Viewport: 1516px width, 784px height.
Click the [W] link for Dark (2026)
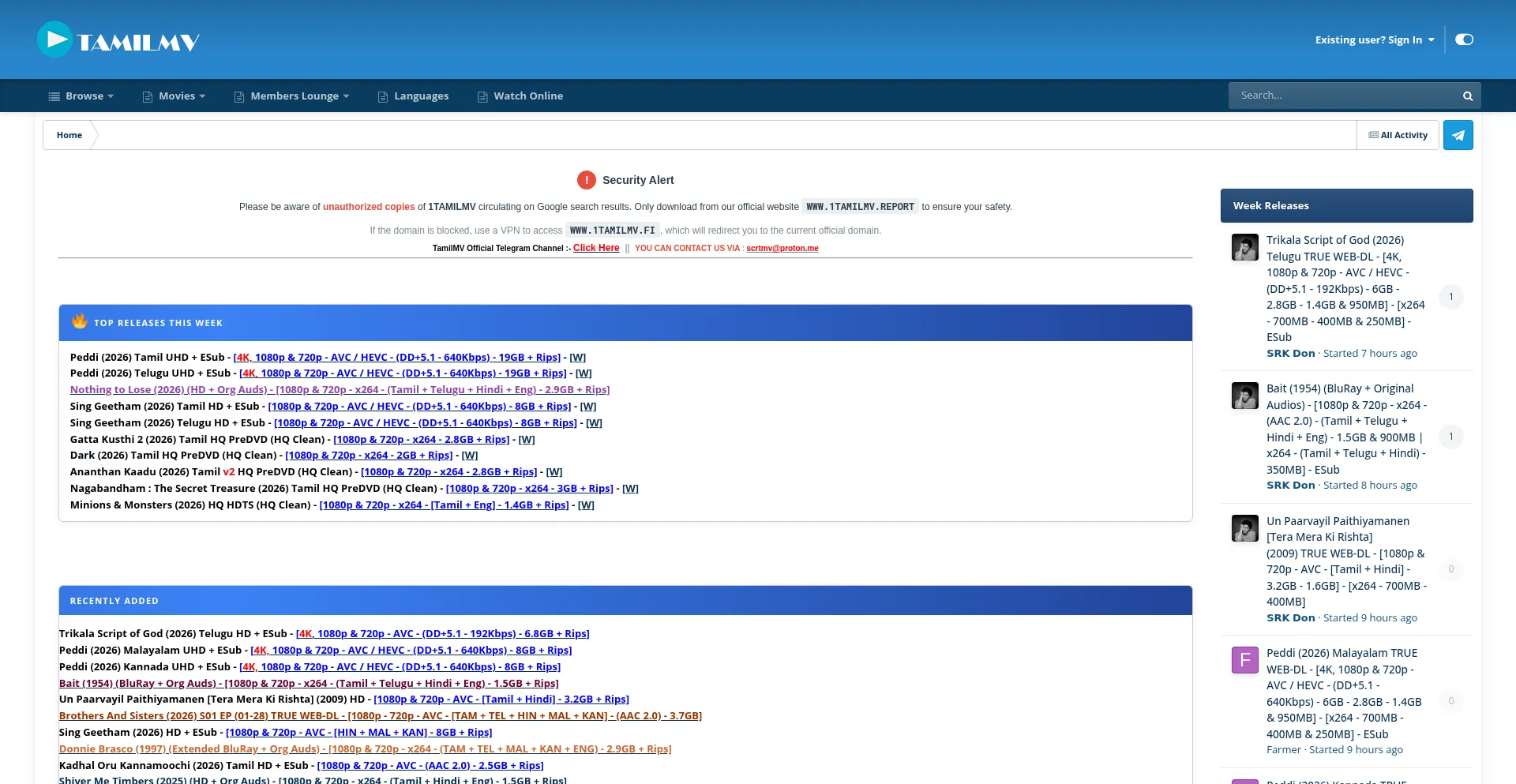[470, 455]
